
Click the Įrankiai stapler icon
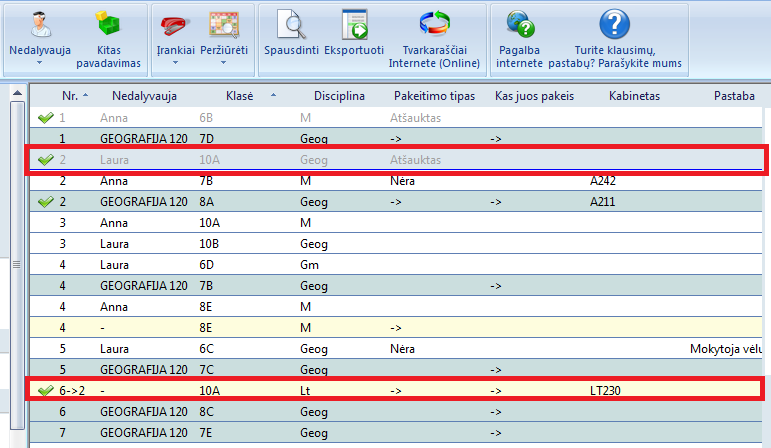click(175, 25)
